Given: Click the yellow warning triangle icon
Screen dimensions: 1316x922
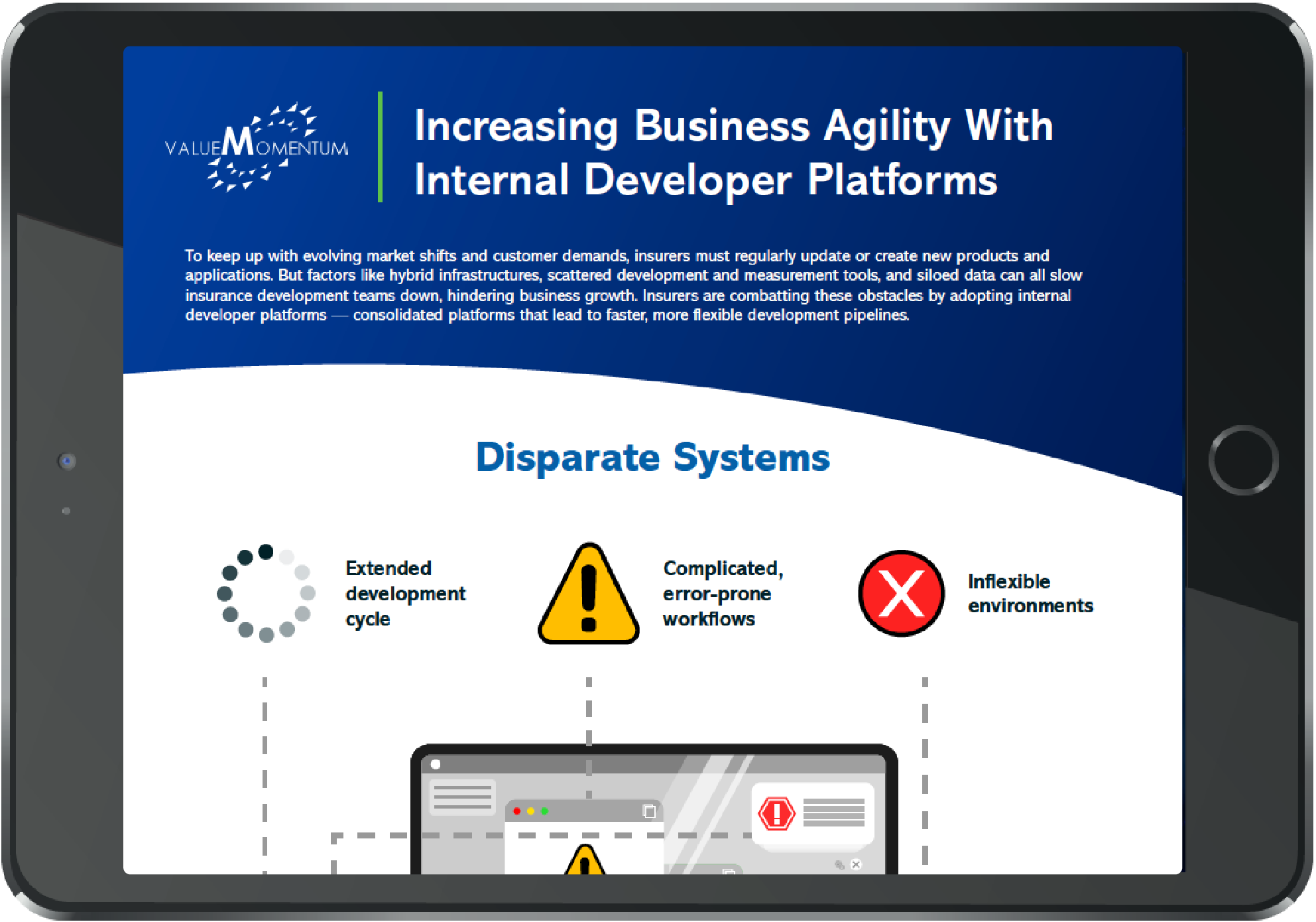Looking at the screenshot, I should [x=587, y=597].
